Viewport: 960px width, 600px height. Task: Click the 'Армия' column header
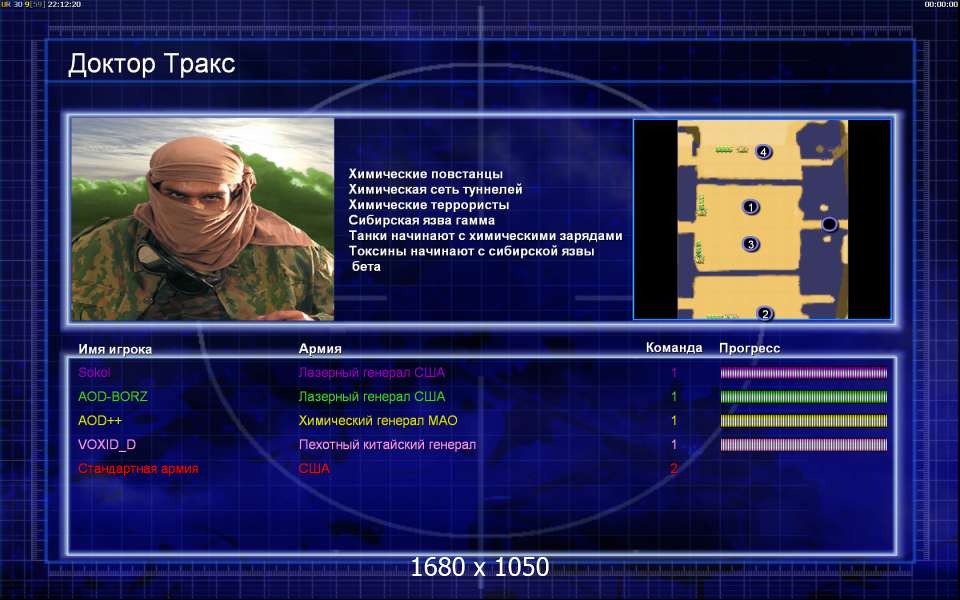point(320,348)
